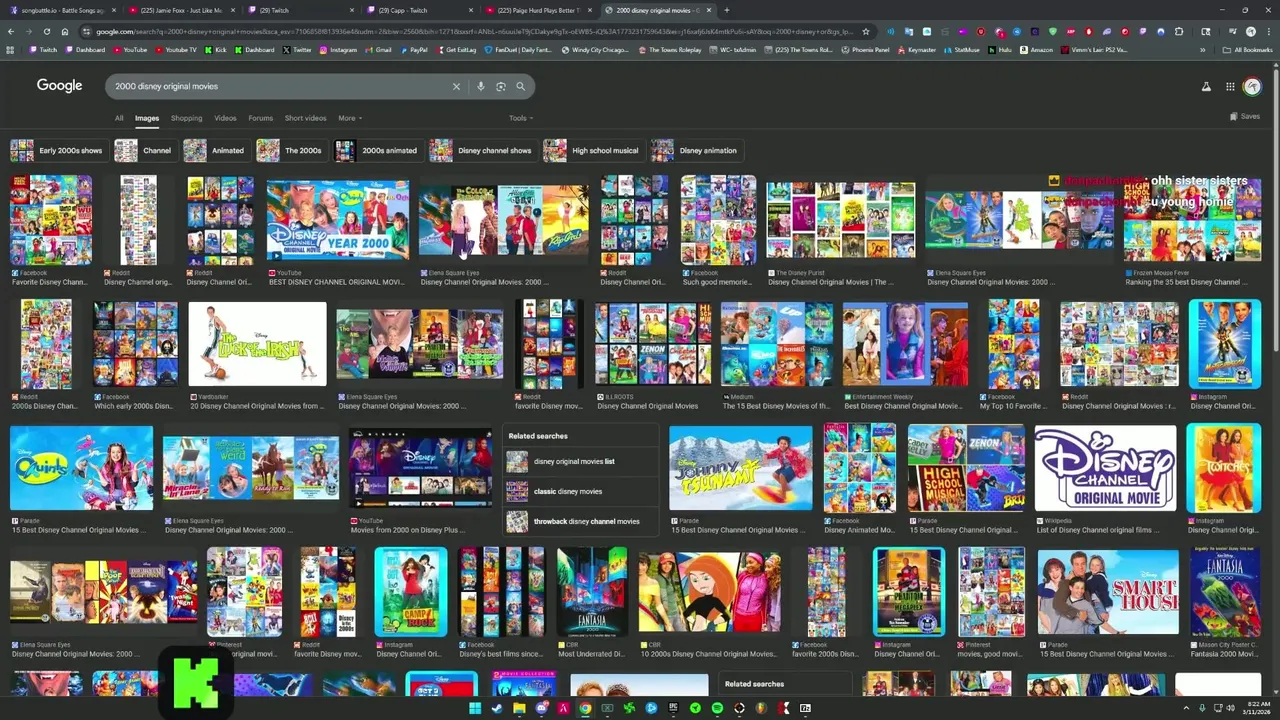Switch to the songbattle.io tab
The height and width of the screenshot is (720, 1280).
pyautogui.click(x=62, y=10)
